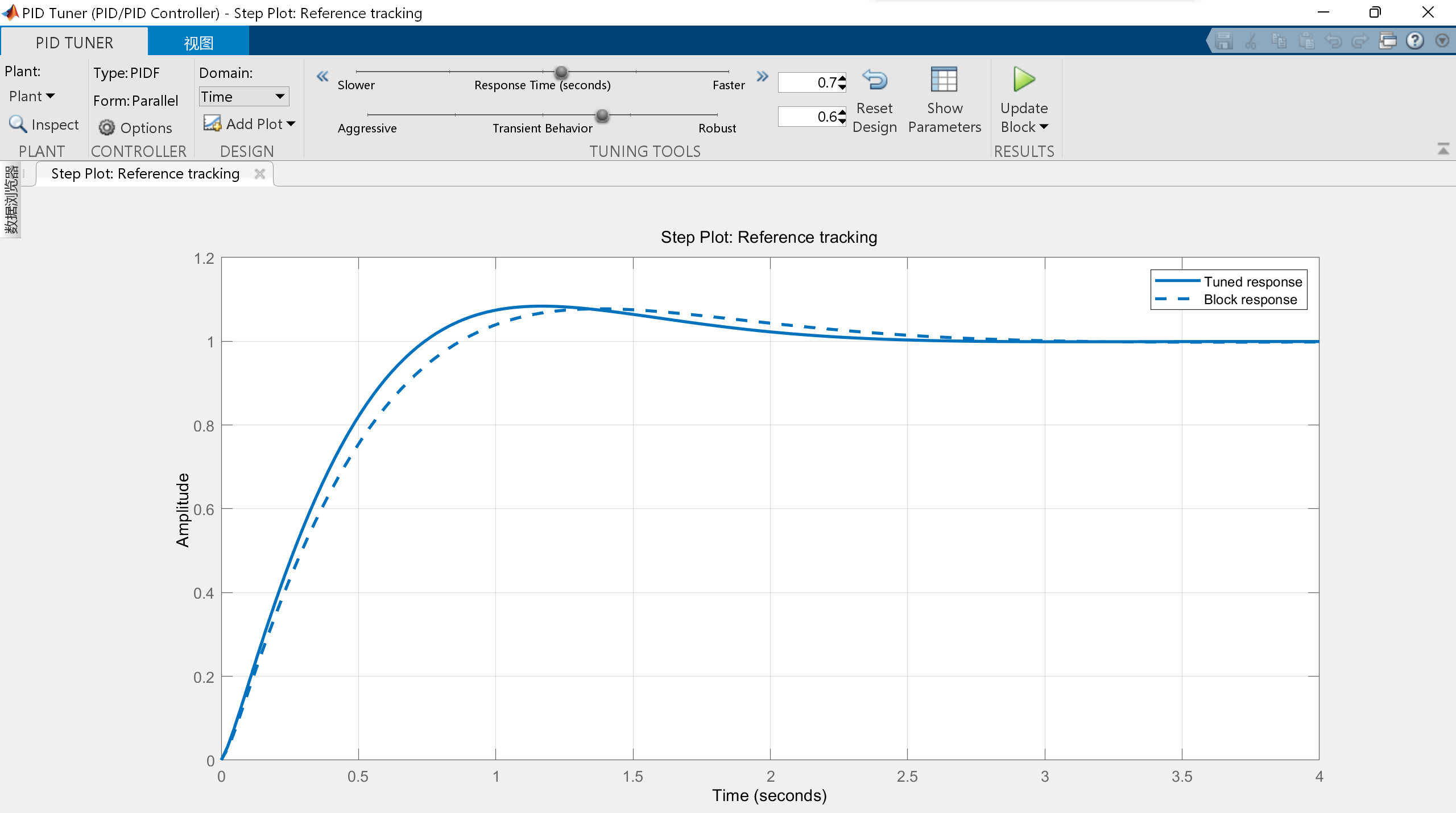The image size is (1456, 813).
Task: Click the Response Time slider knob
Action: point(561,72)
